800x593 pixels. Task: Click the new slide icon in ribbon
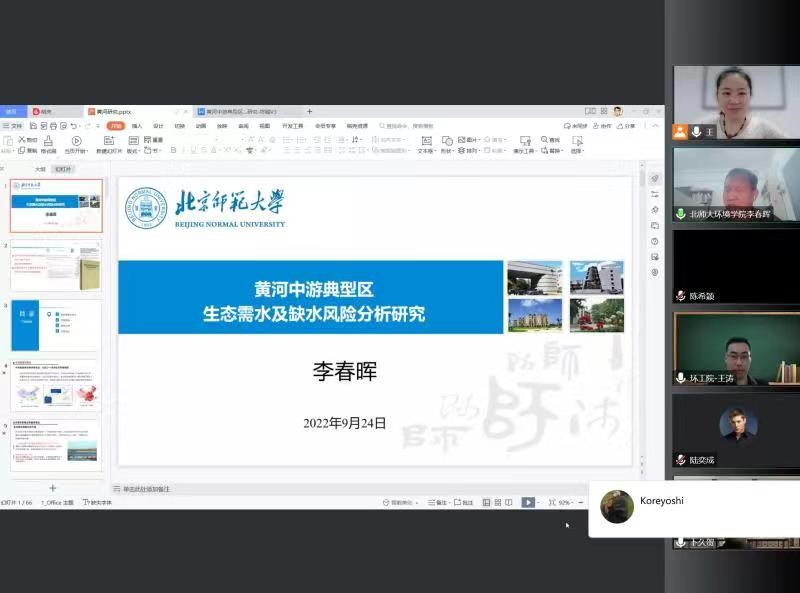[x=109, y=141]
